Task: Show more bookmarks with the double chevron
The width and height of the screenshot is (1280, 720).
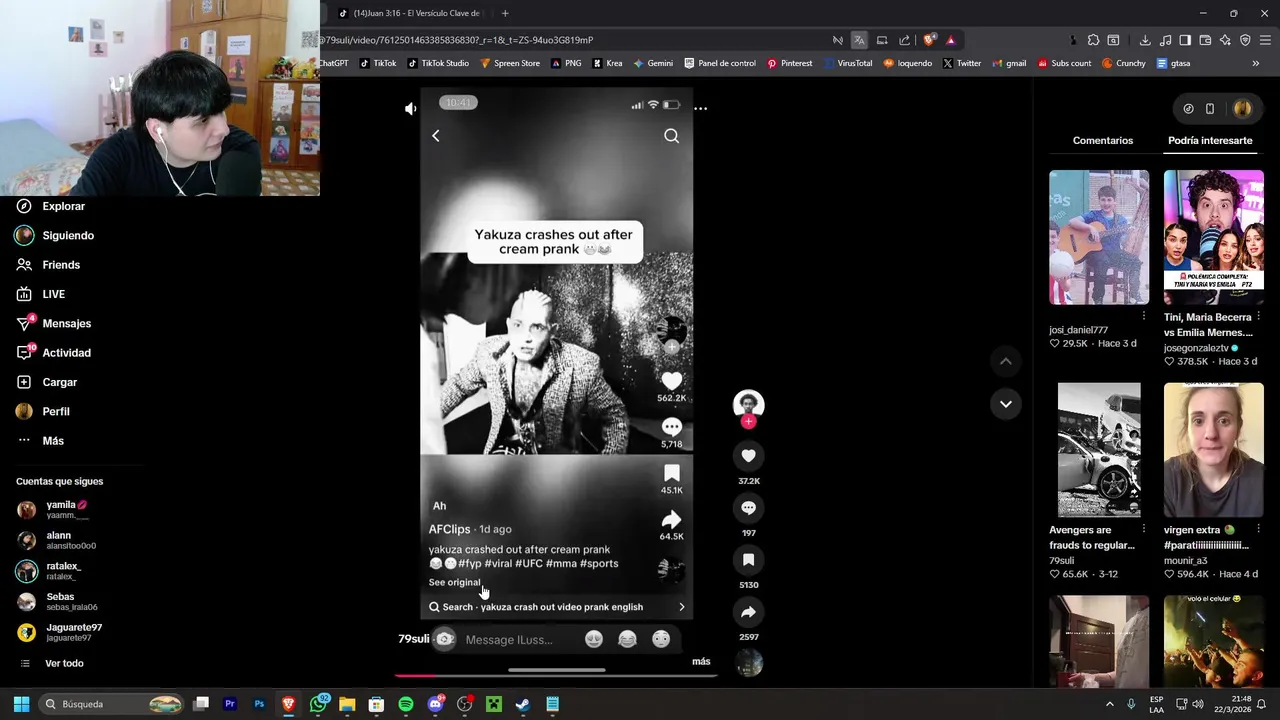Action: click(1255, 63)
